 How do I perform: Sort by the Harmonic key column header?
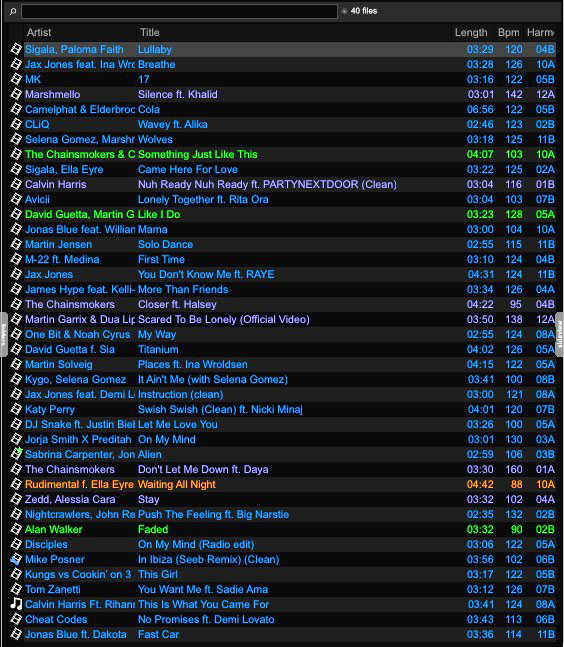(x=540, y=32)
